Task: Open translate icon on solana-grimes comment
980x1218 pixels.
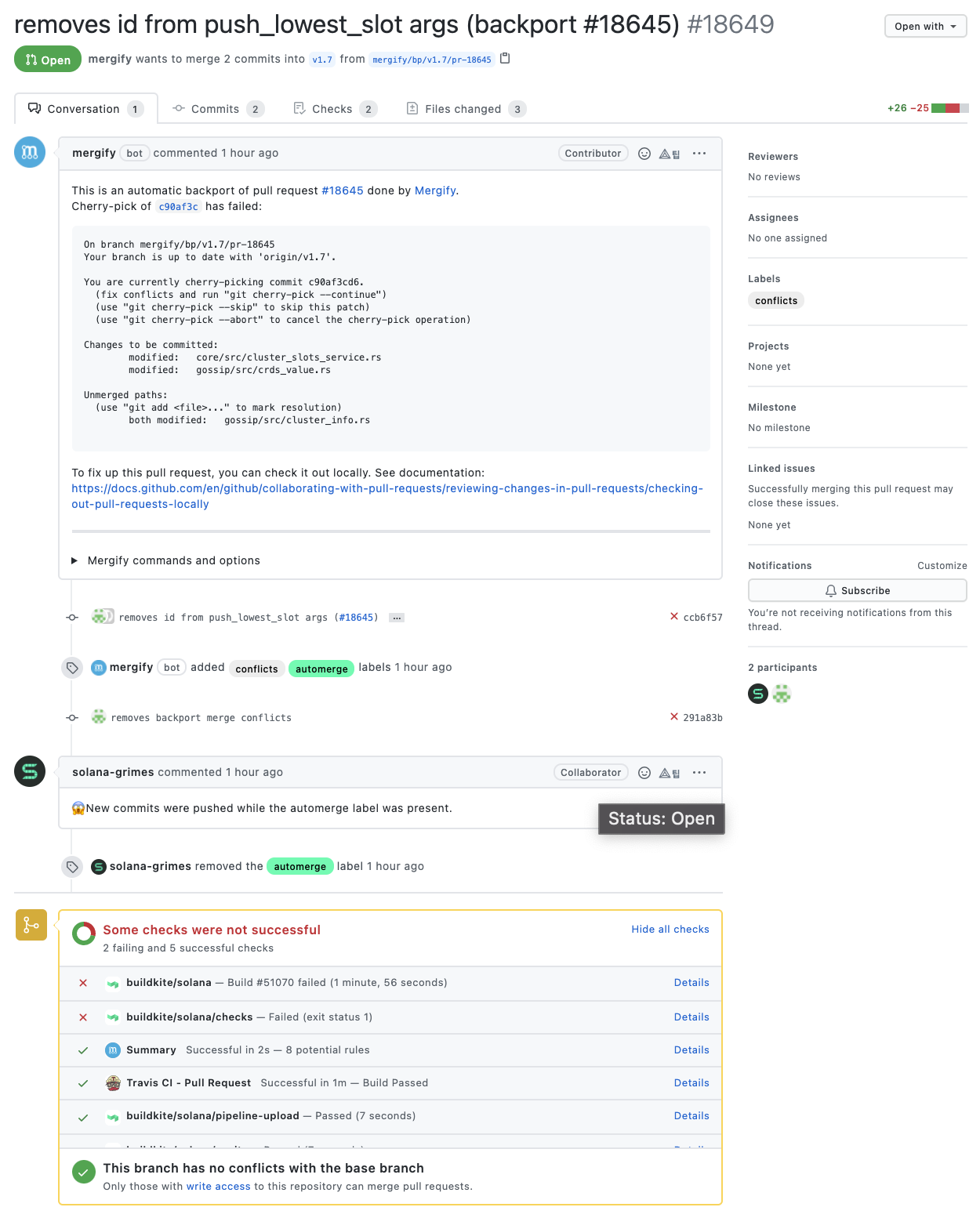Action: pyautogui.click(x=670, y=773)
